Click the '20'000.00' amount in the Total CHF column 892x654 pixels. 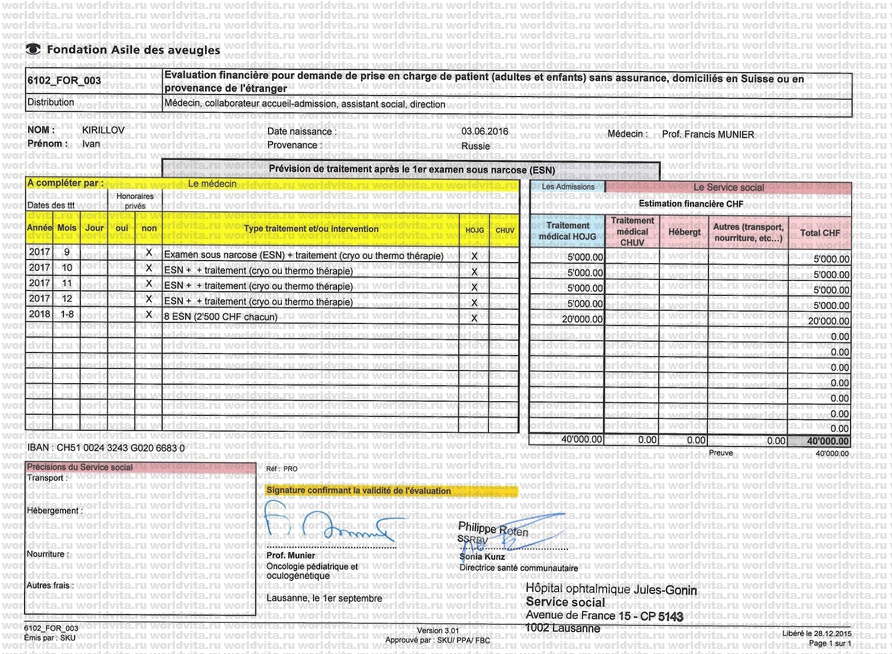click(828, 321)
